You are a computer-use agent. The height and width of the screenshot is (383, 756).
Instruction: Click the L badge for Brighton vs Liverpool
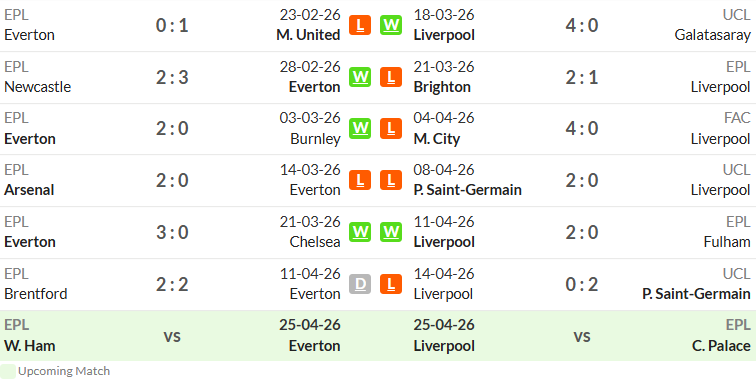[391, 77]
